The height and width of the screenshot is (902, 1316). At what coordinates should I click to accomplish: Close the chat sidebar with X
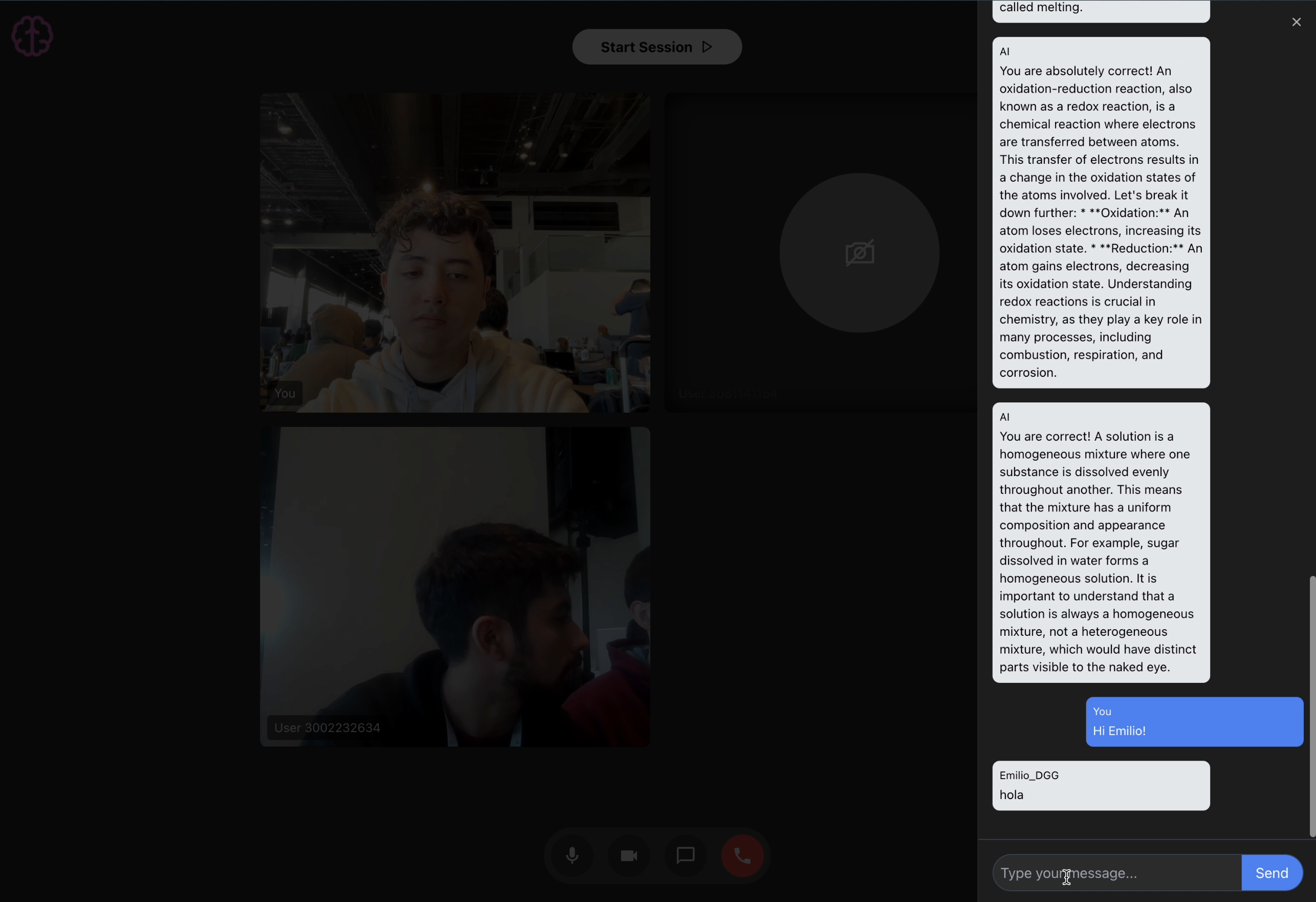[x=1296, y=22]
